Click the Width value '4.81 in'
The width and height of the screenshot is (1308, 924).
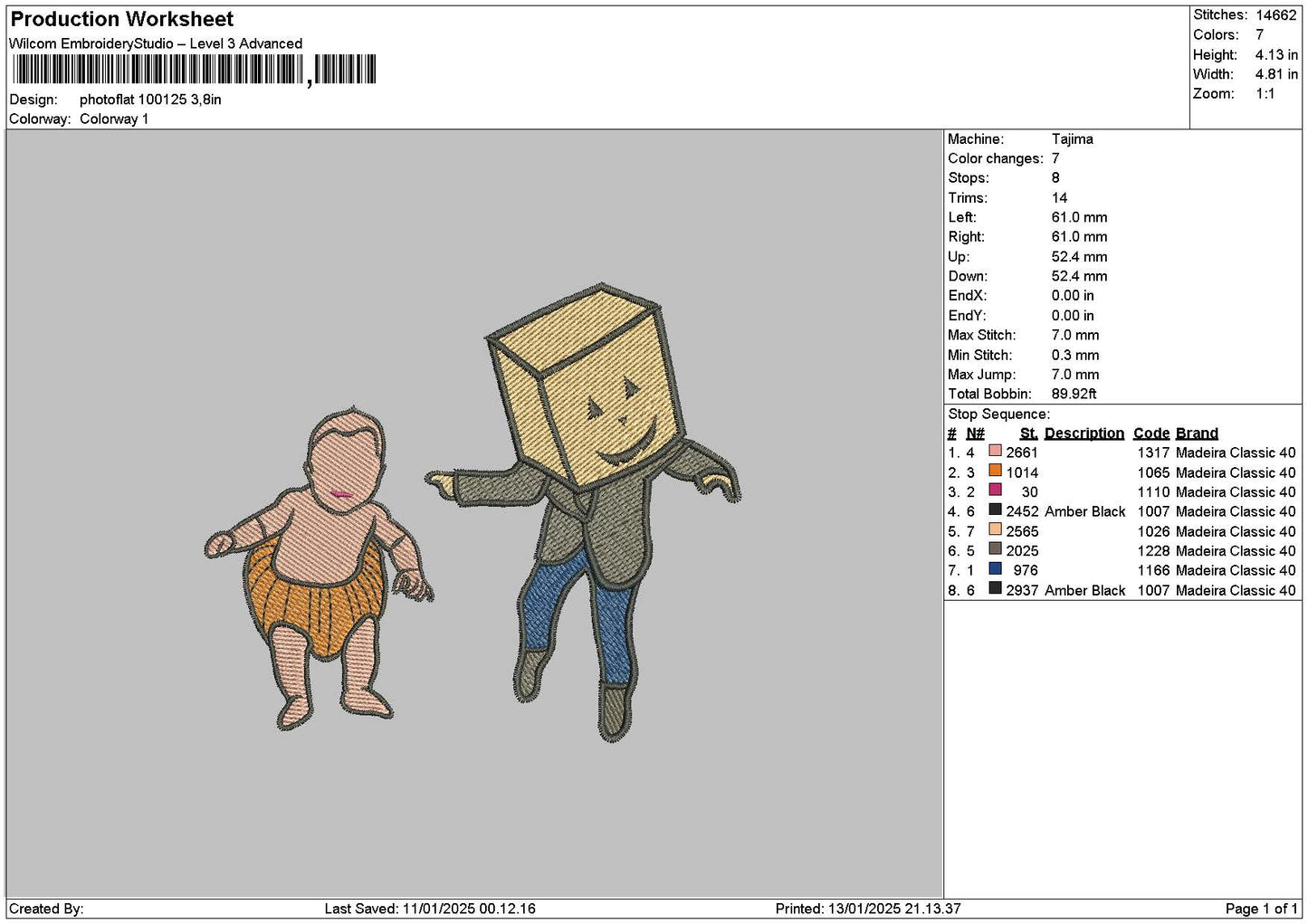[1276, 74]
